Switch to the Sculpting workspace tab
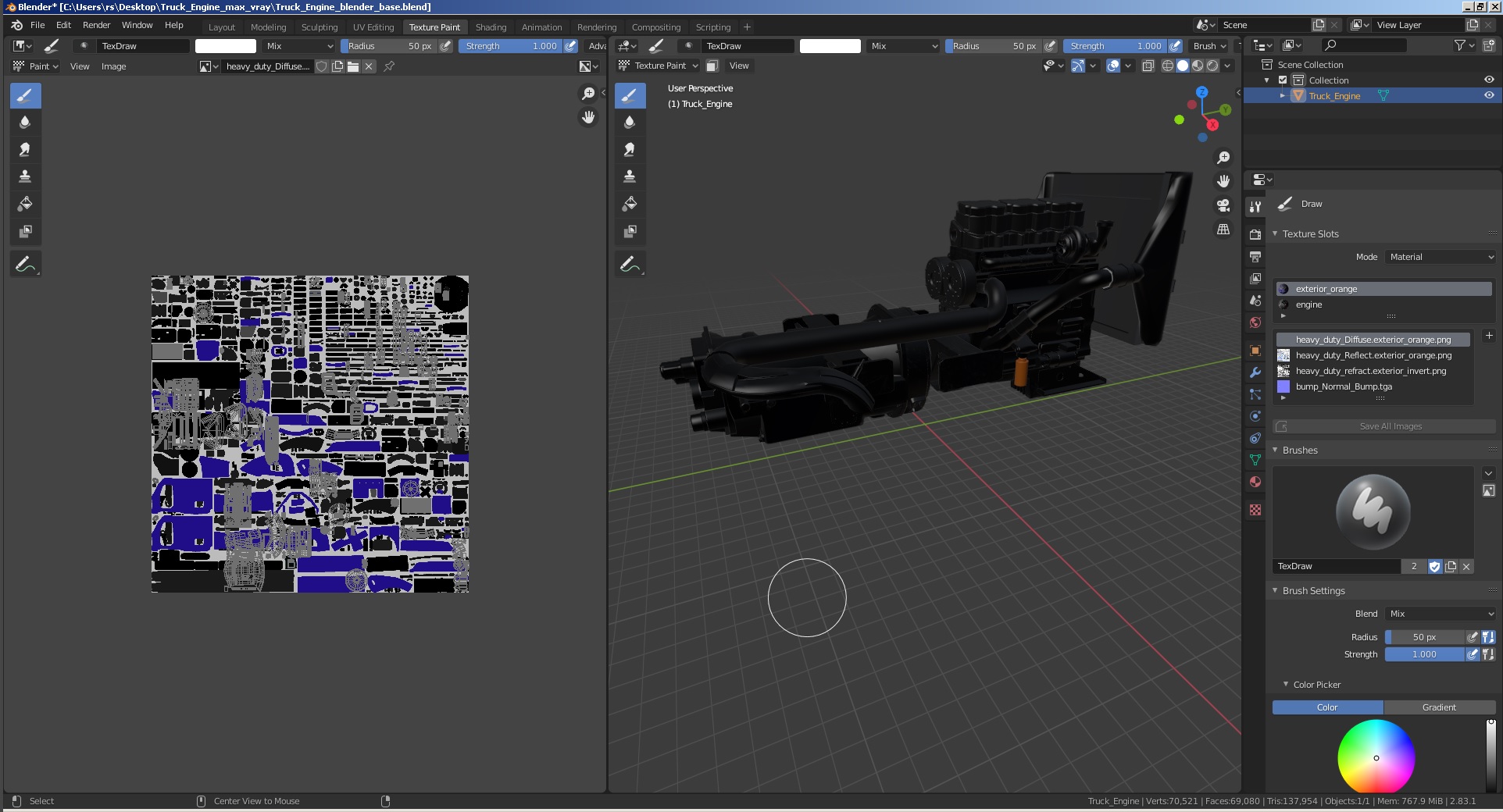1503x812 pixels. point(320,27)
